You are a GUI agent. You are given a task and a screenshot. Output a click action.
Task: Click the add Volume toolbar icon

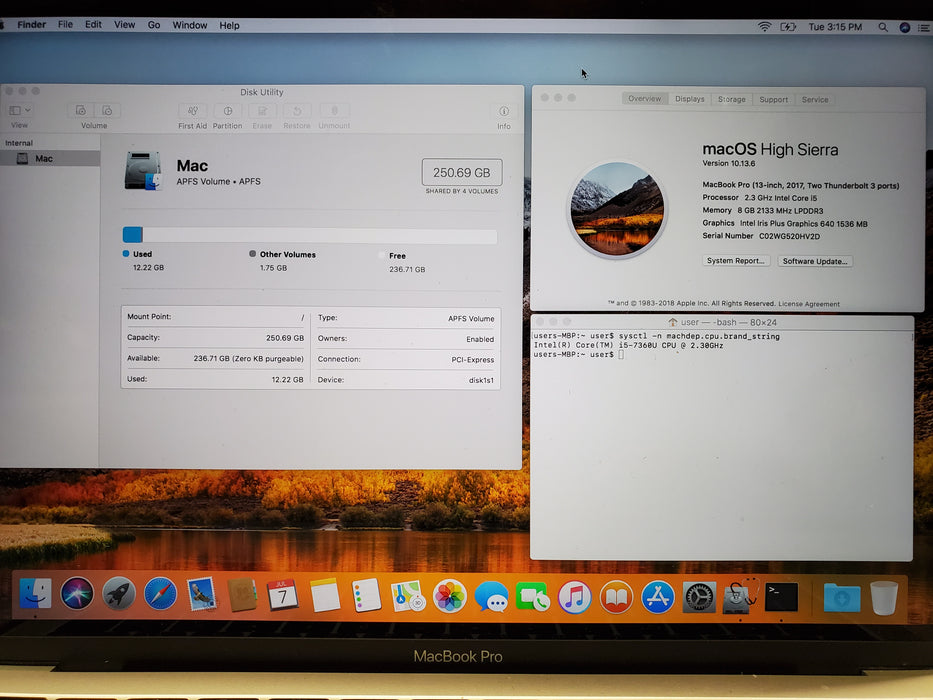point(80,111)
